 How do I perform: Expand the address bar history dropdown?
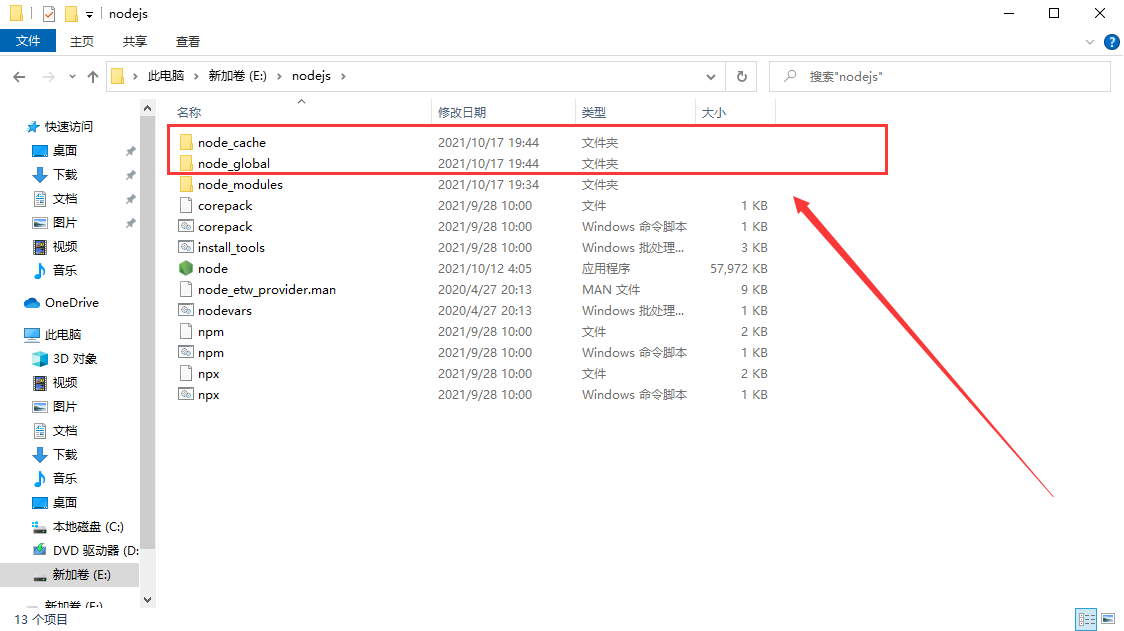pyautogui.click(x=710, y=77)
